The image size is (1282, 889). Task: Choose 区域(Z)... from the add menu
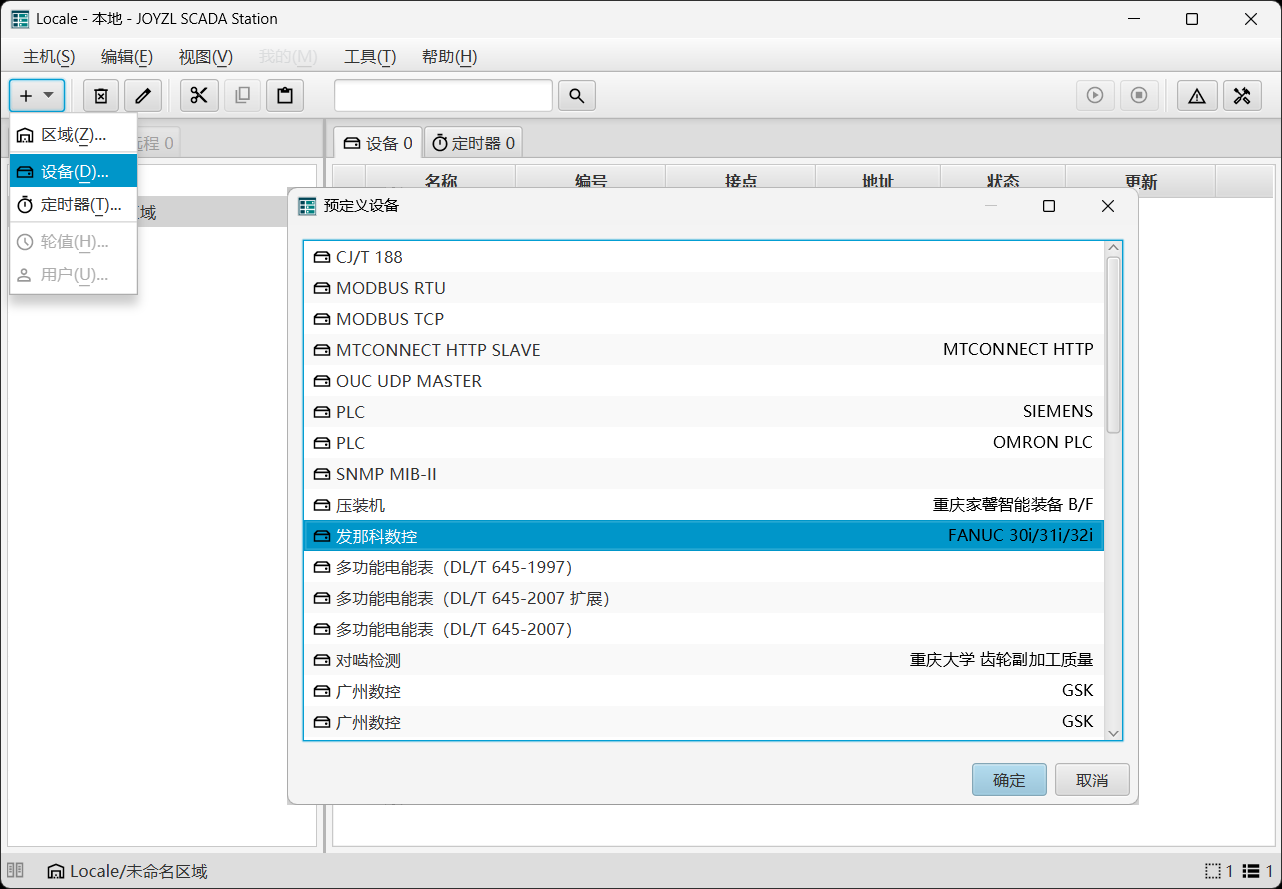(x=73, y=135)
